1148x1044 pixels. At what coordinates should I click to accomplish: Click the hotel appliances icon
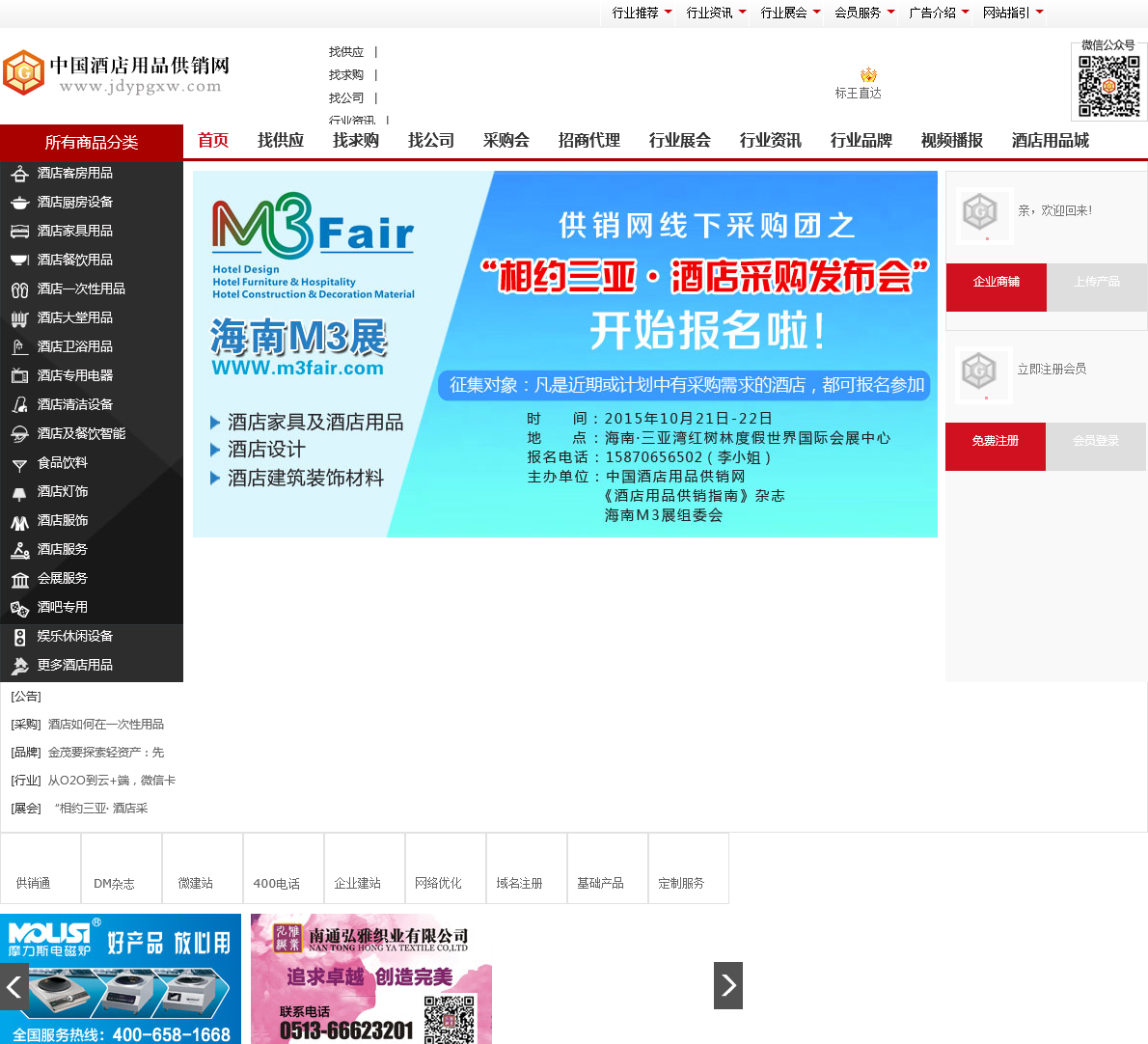tap(19, 376)
